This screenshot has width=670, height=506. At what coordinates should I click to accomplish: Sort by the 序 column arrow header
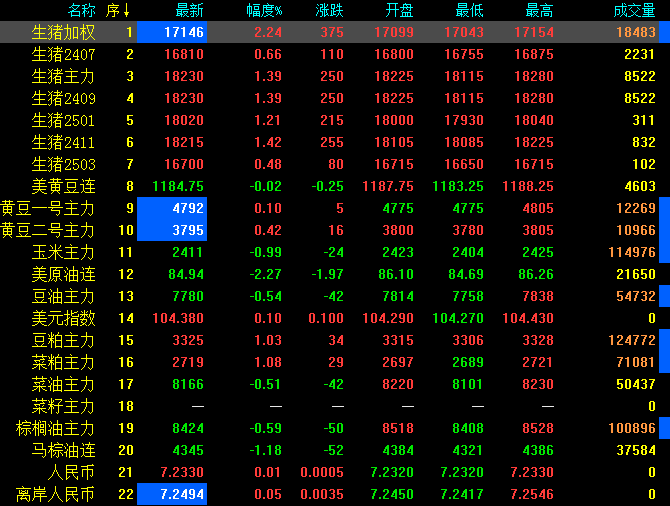click(x=118, y=10)
